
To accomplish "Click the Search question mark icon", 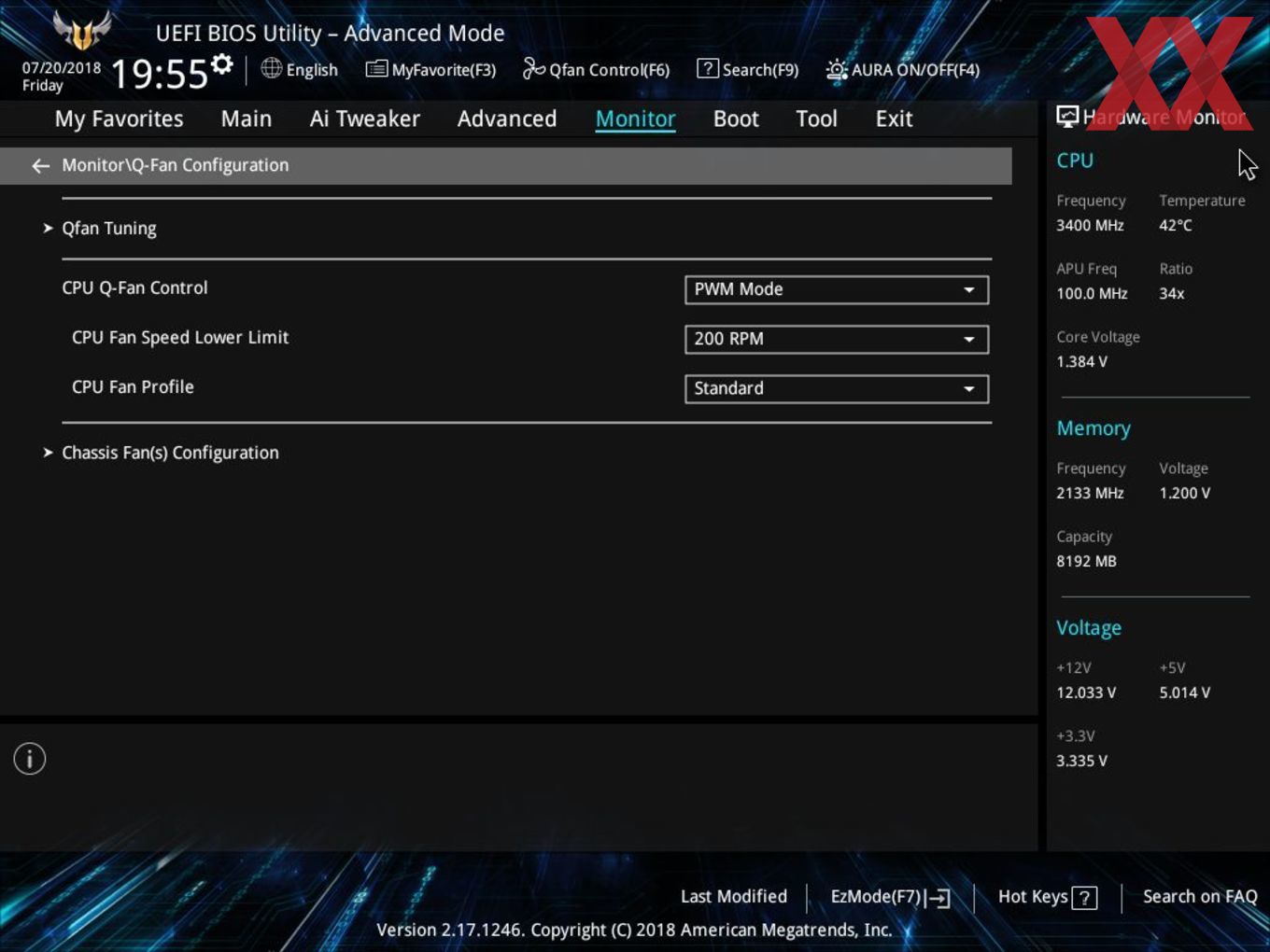I will 708,68.
